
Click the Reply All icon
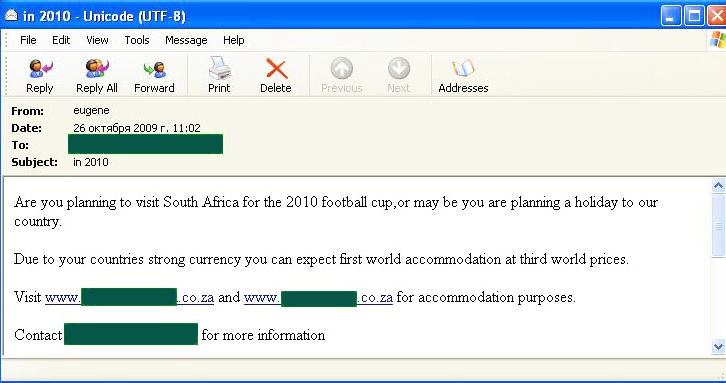pyautogui.click(x=97, y=69)
